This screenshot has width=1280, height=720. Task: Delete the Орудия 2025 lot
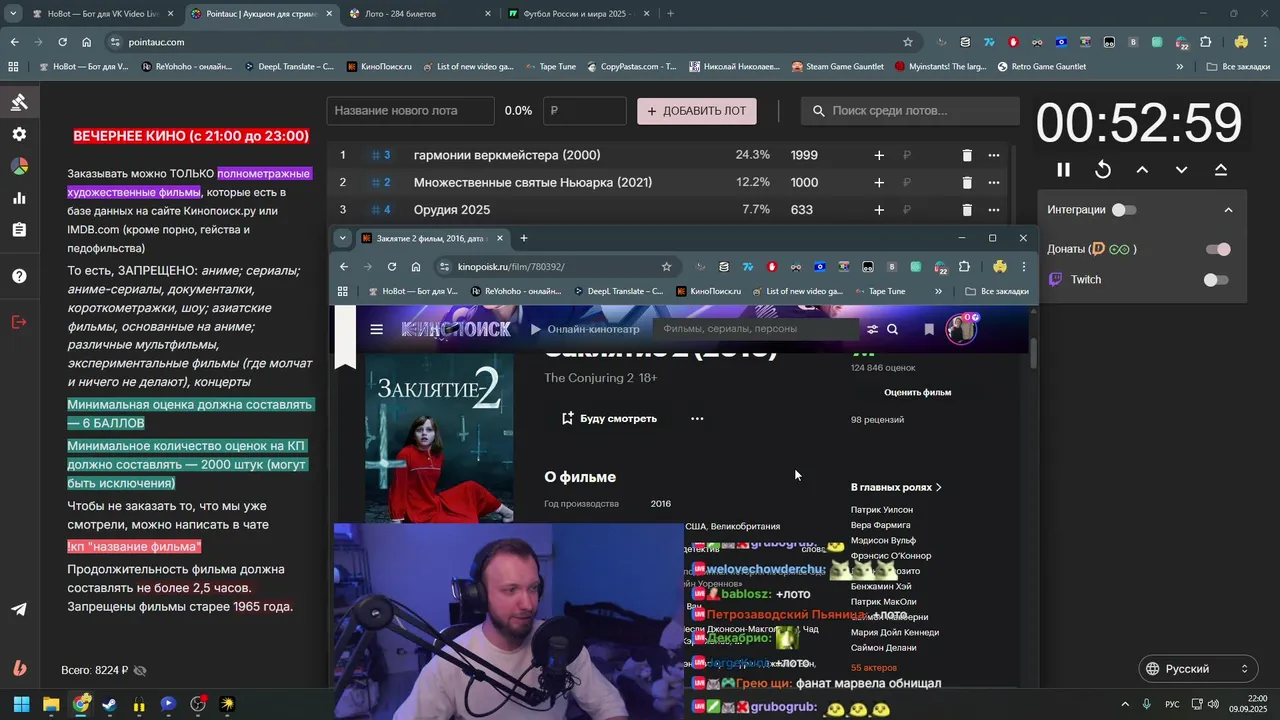tap(967, 210)
